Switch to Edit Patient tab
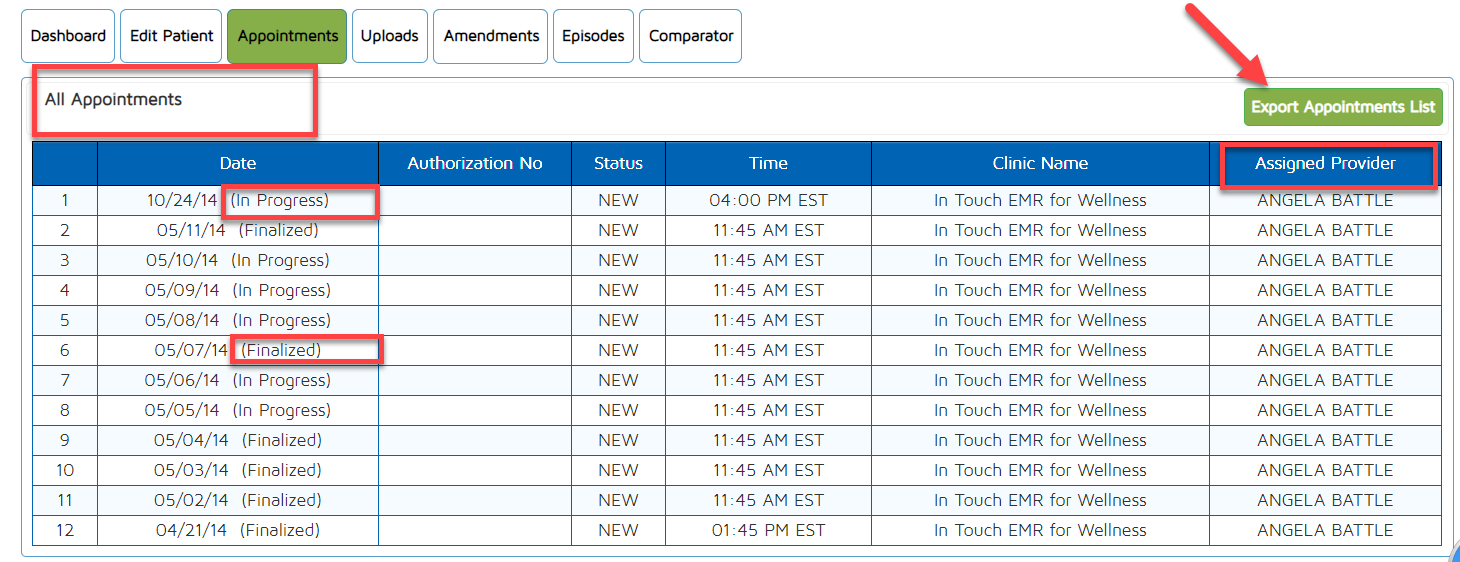The height and width of the screenshot is (562, 1460). (x=172, y=36)
